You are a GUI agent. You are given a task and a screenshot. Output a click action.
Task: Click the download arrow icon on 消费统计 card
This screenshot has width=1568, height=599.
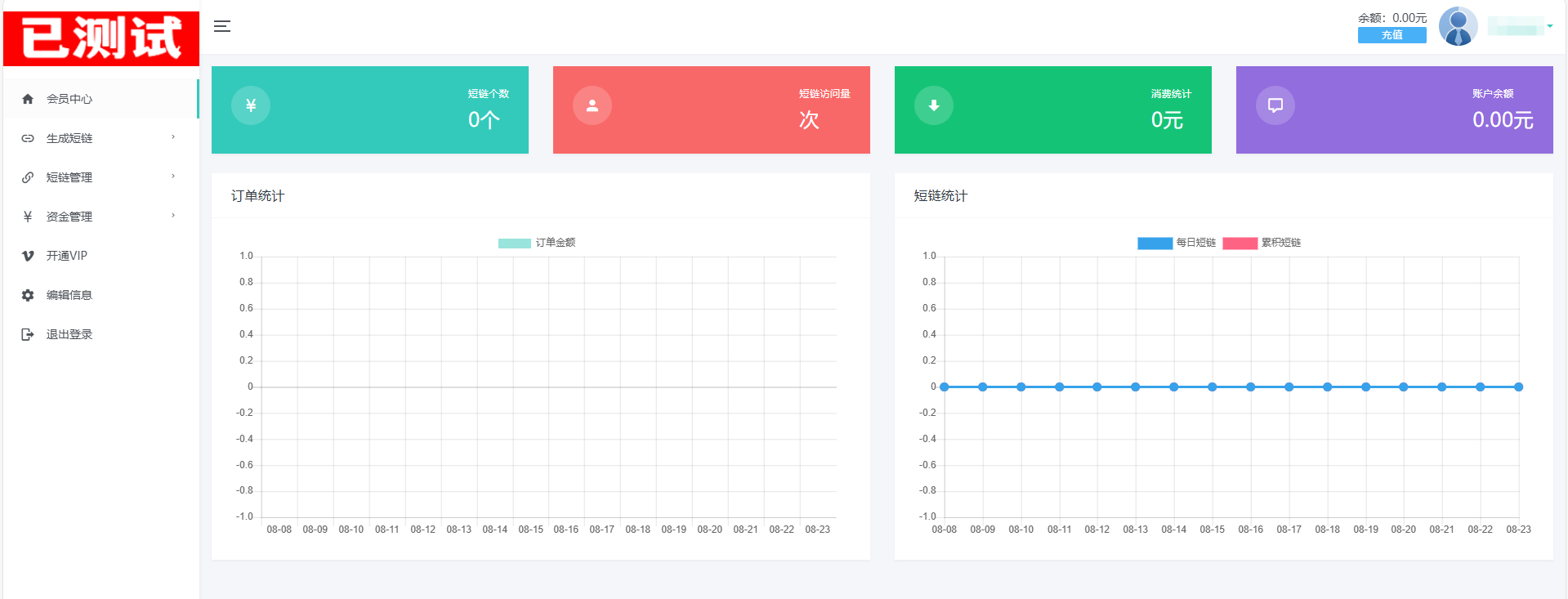coord(934,105)
